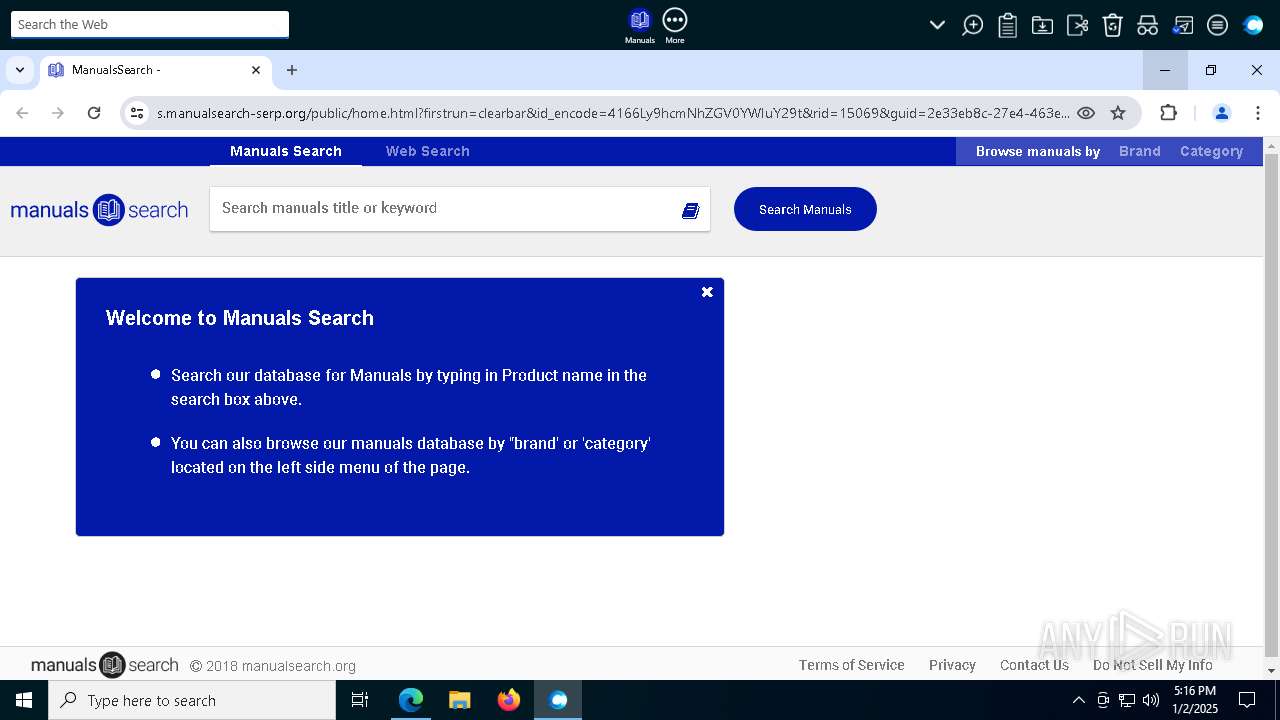This screenshot has width=1280, height=720.
Task: Focus the Search the Web box
Action: [x=150, y=24]
